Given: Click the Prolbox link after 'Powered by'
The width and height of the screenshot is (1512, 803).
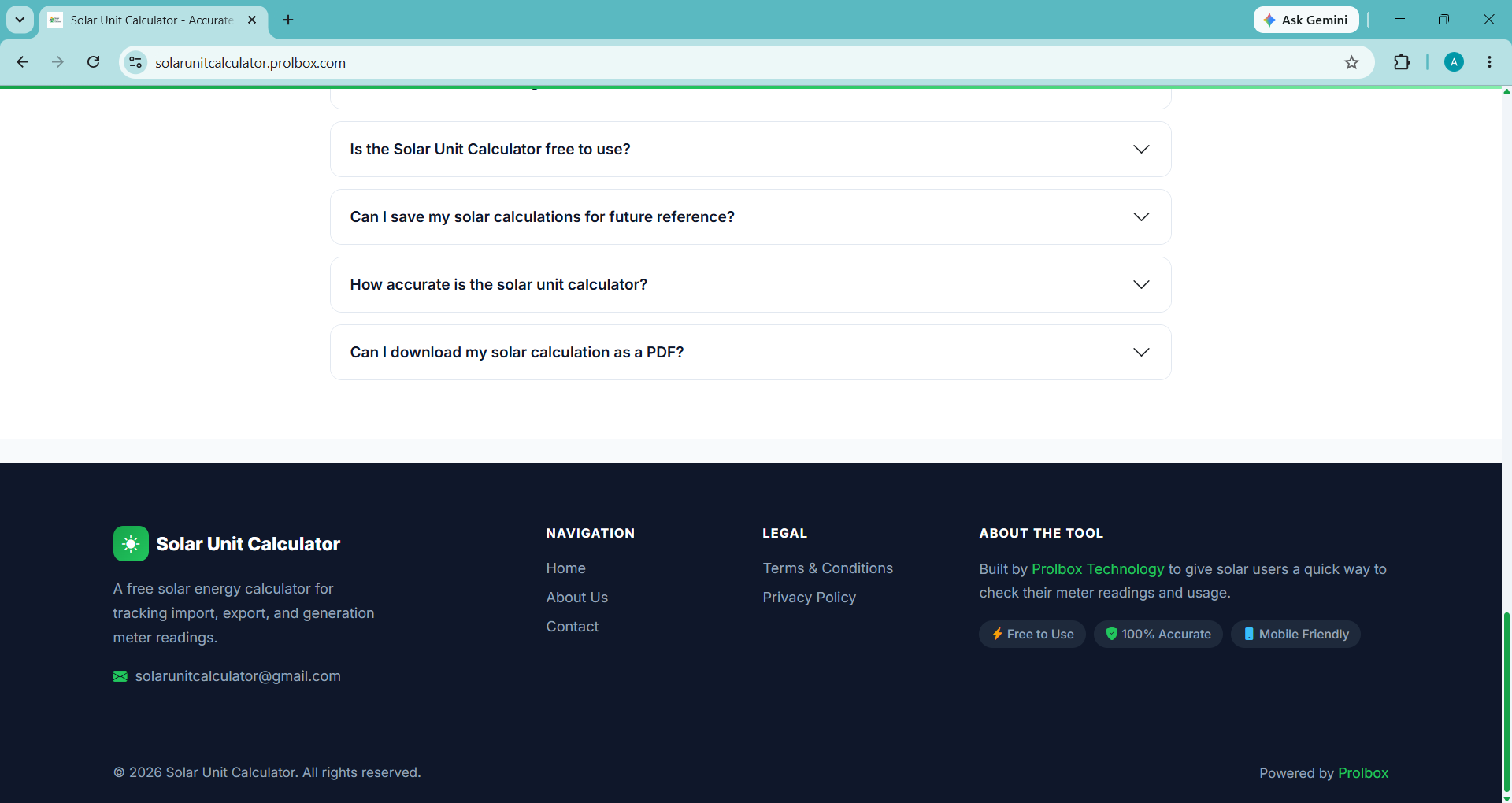Looking at the screenshot, I should click(1363, 773).
